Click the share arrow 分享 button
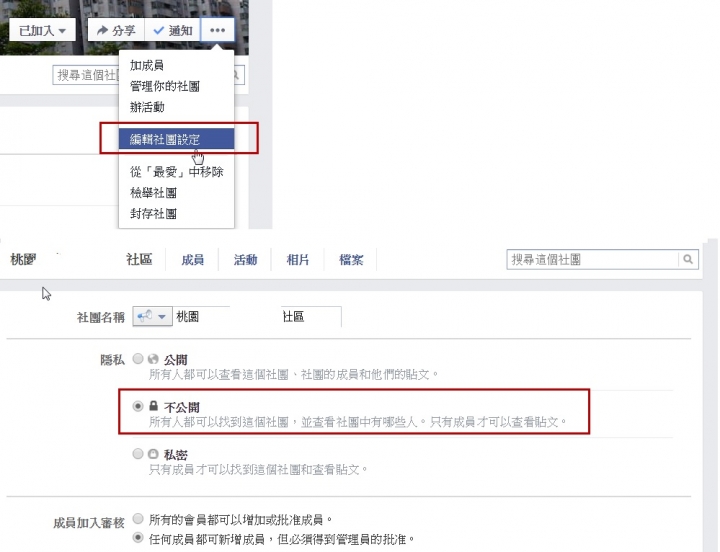 coord(116,30)
